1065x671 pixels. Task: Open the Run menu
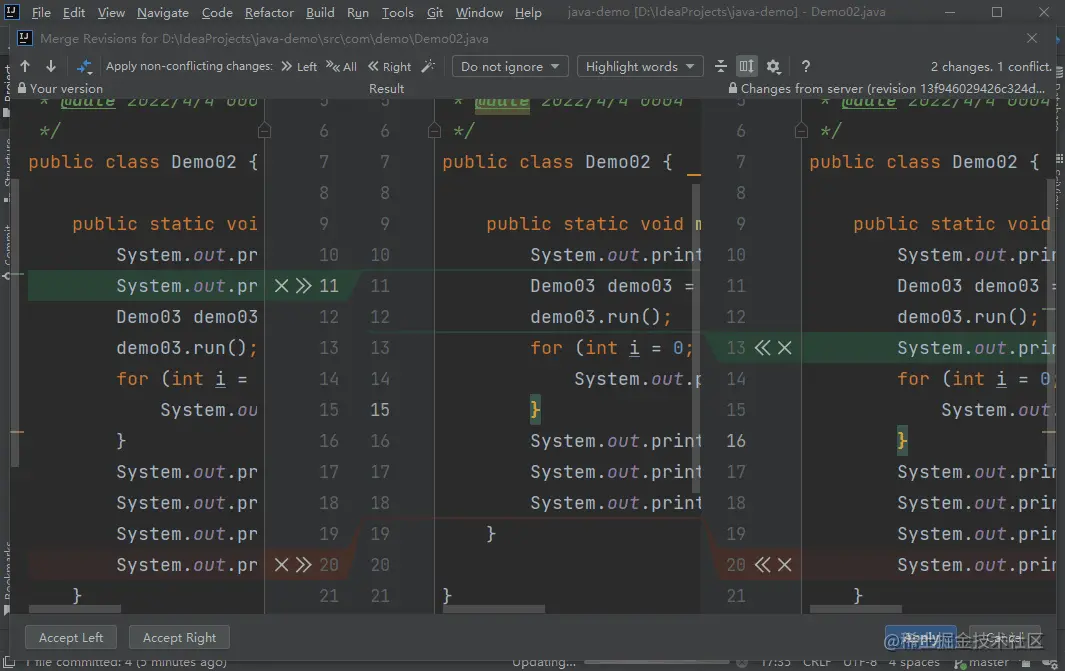pos(357,12)
